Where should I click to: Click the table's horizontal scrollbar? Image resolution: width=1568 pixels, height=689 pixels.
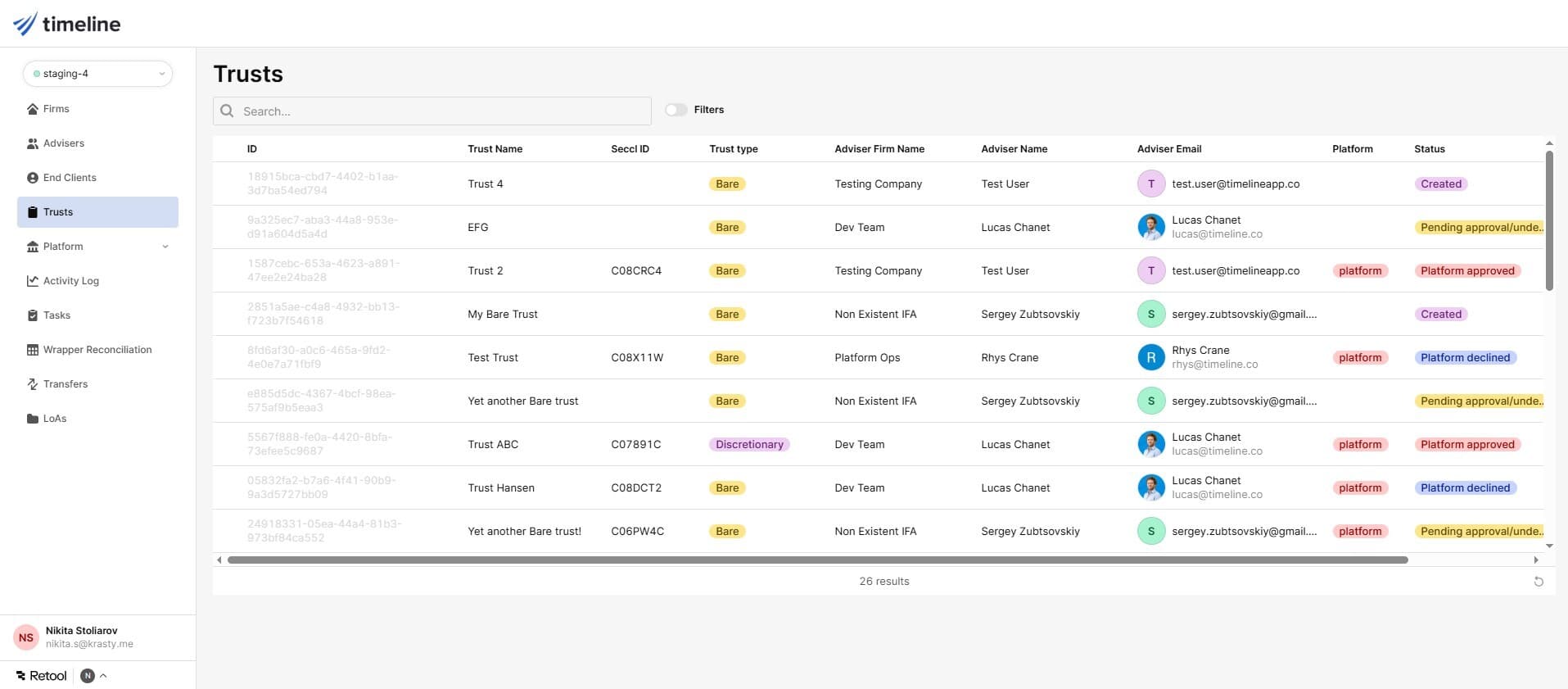coord(817,560)
